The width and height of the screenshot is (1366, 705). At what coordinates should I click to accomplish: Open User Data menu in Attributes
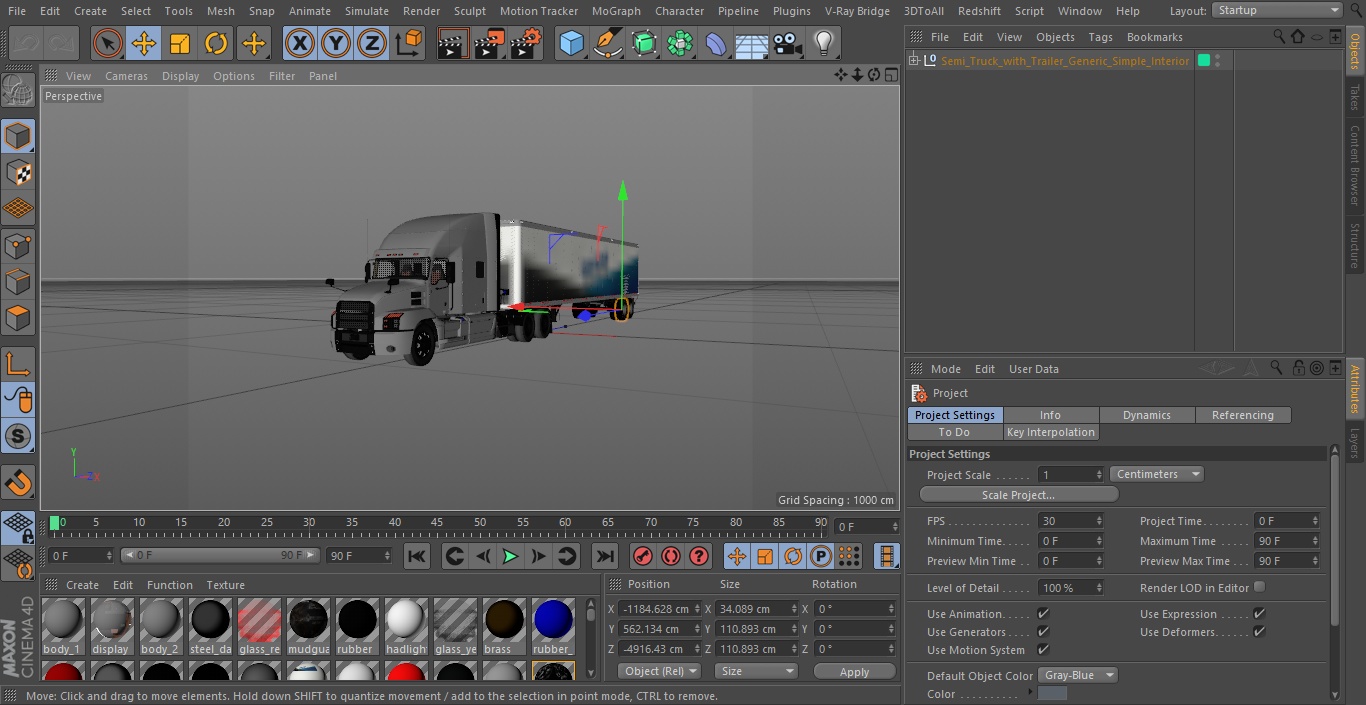pos(1033,369)
